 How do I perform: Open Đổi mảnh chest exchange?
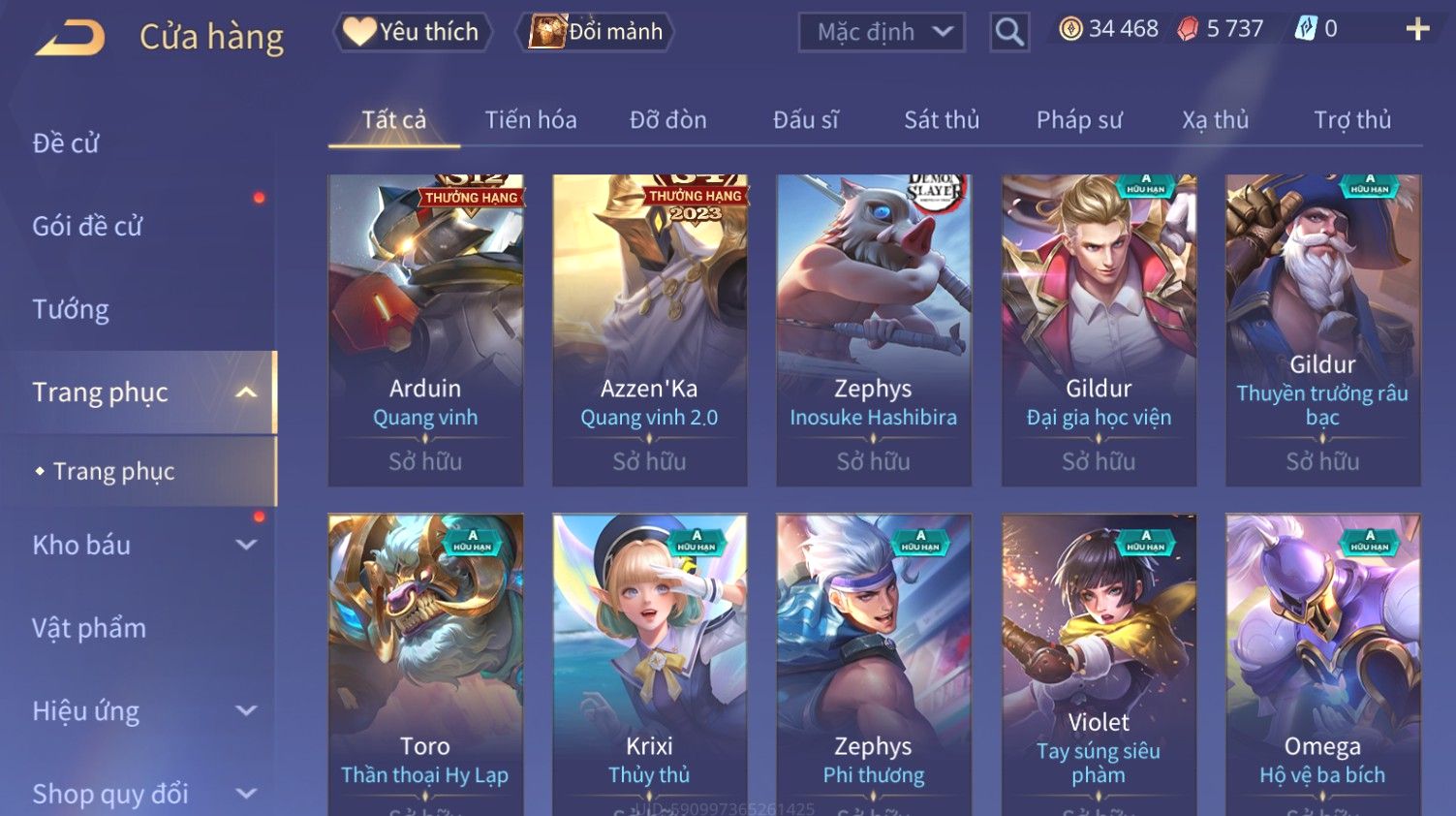point(596,32)
